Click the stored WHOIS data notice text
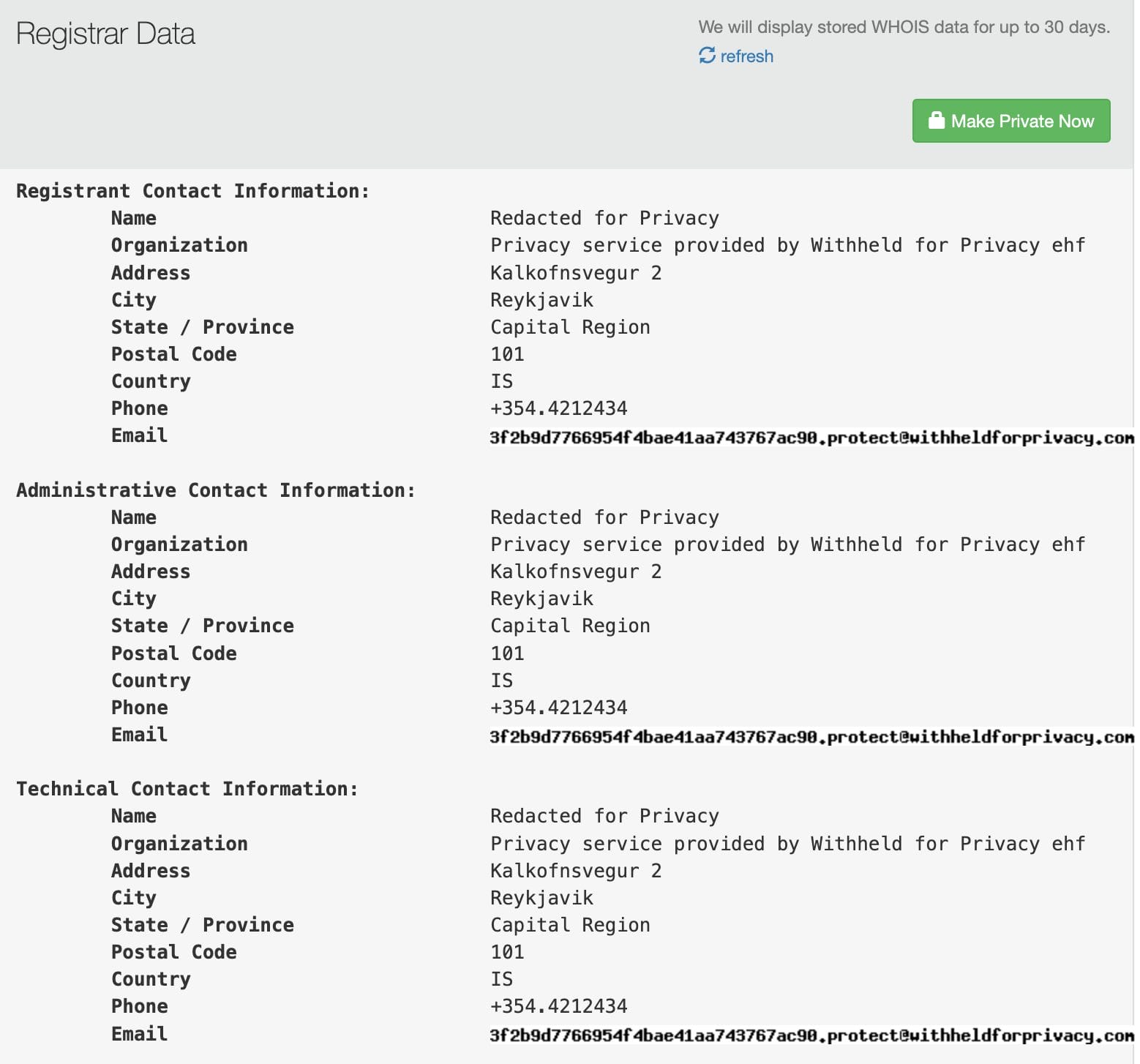This screenshot has width=1140, height=1064. pyautogui.click(x=904, y=27)
